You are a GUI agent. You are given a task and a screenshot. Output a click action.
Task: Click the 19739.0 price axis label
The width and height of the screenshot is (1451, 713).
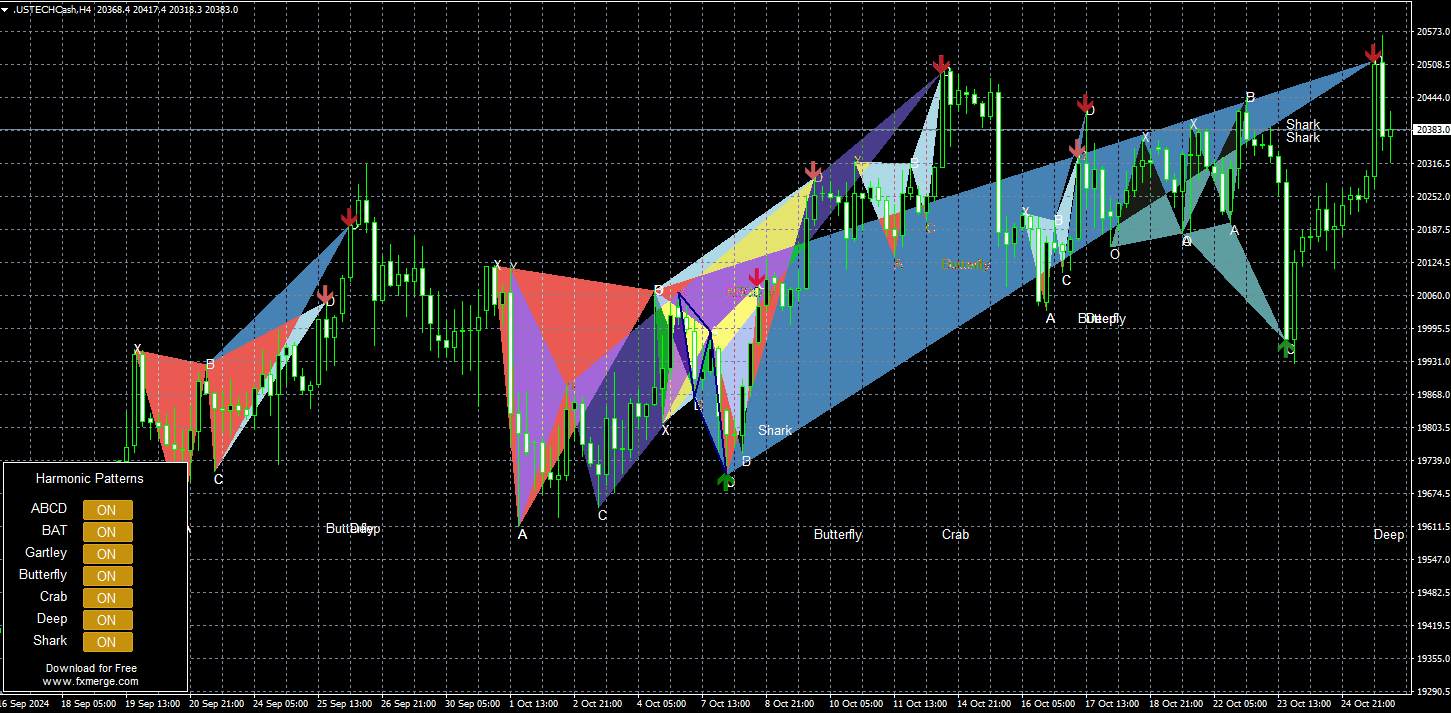coord(1433,461)
